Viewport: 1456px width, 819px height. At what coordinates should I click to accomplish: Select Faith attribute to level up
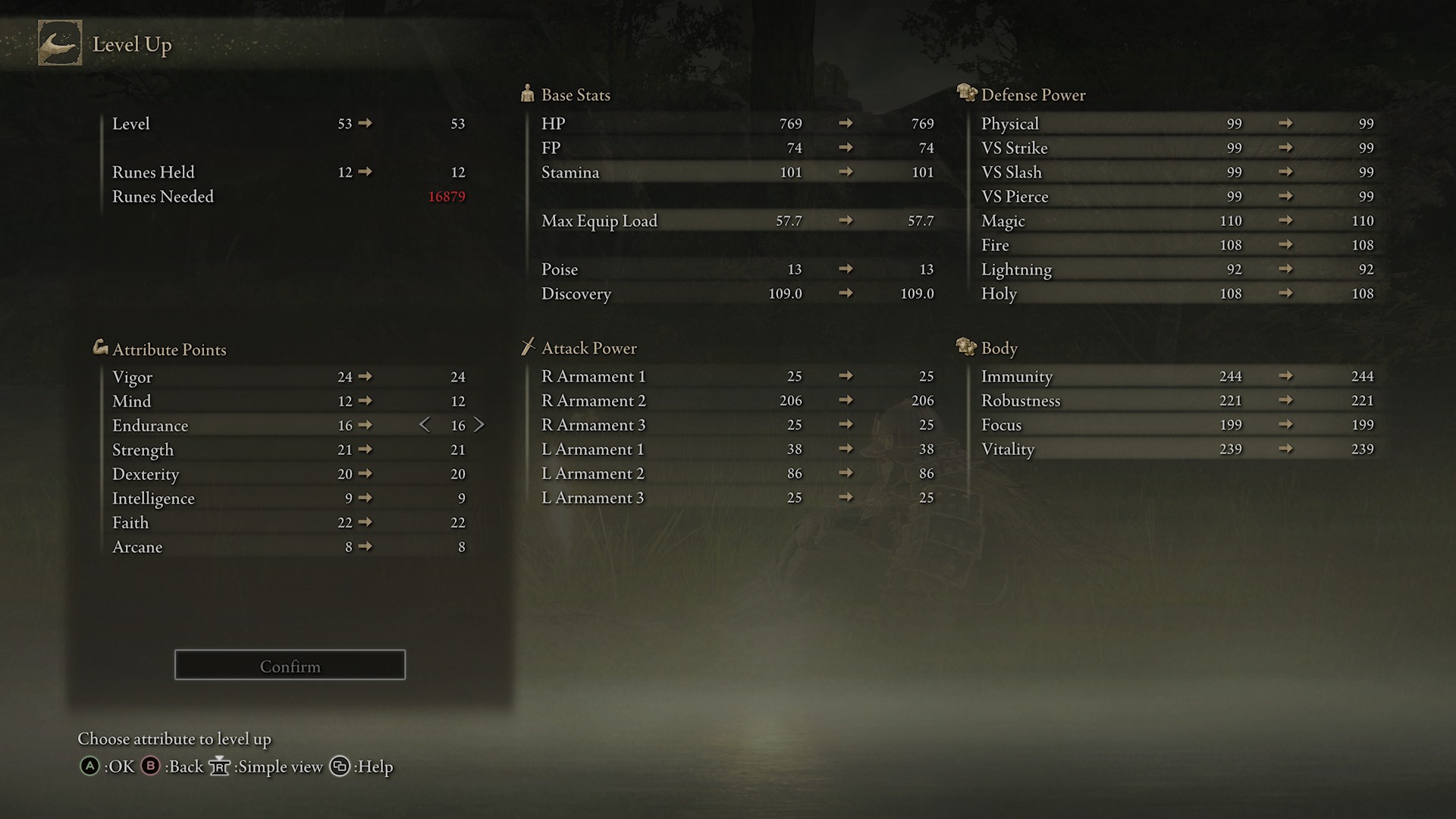pyautogui.click(x=289, y=521)
